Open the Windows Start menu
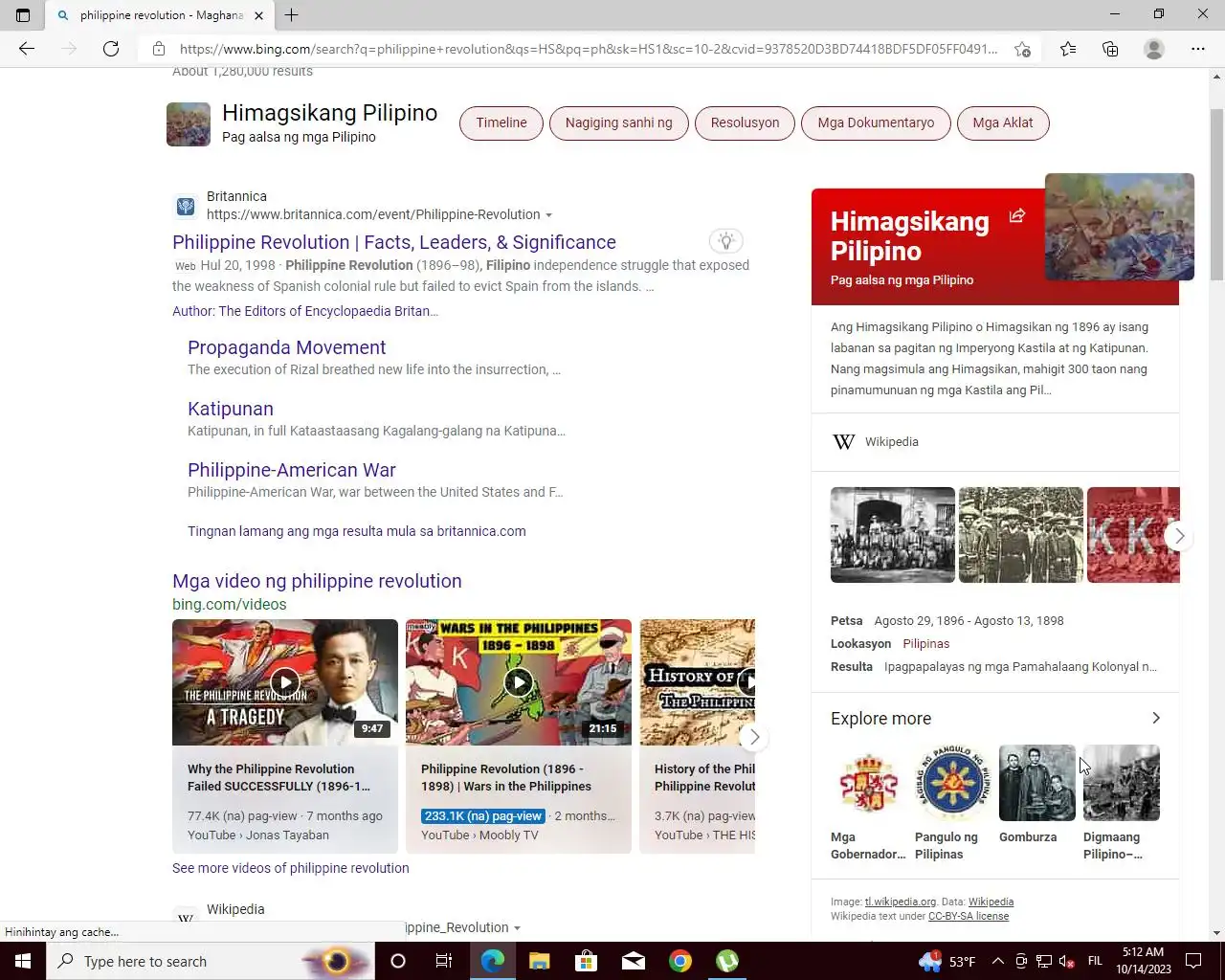Viewport: 1225px width, 980px height. coord(23,961)
